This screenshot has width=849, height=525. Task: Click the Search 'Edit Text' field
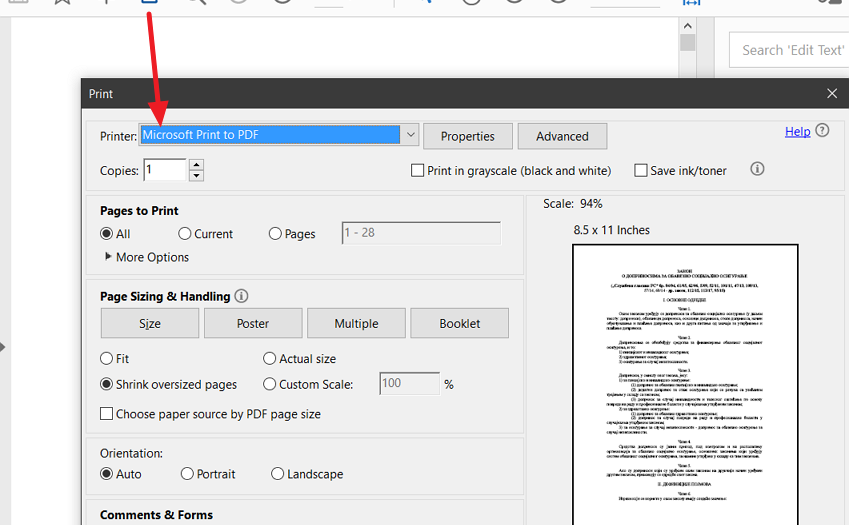pos(791,50)
